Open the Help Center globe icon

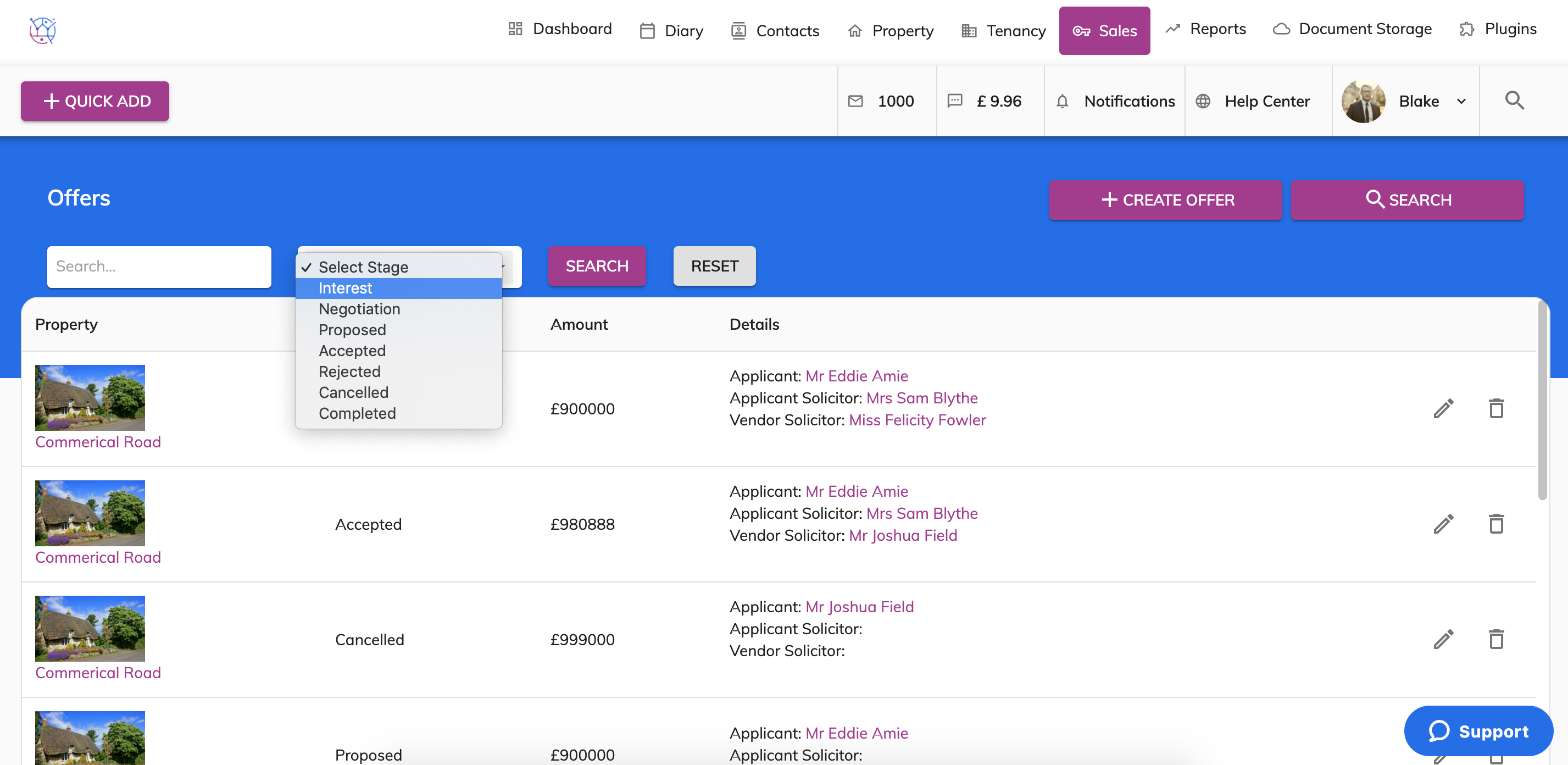[x=1203, y=101]
